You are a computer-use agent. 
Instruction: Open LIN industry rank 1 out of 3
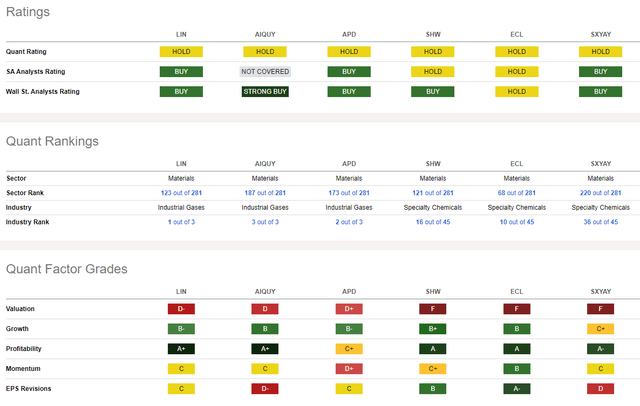(181, 222)
